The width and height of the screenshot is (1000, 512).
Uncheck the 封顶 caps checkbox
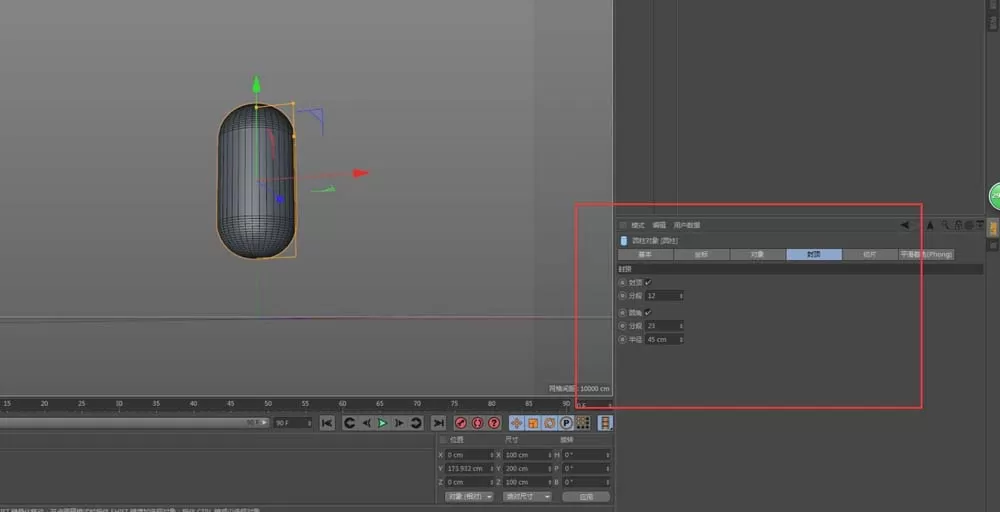(x=649, y=282)
